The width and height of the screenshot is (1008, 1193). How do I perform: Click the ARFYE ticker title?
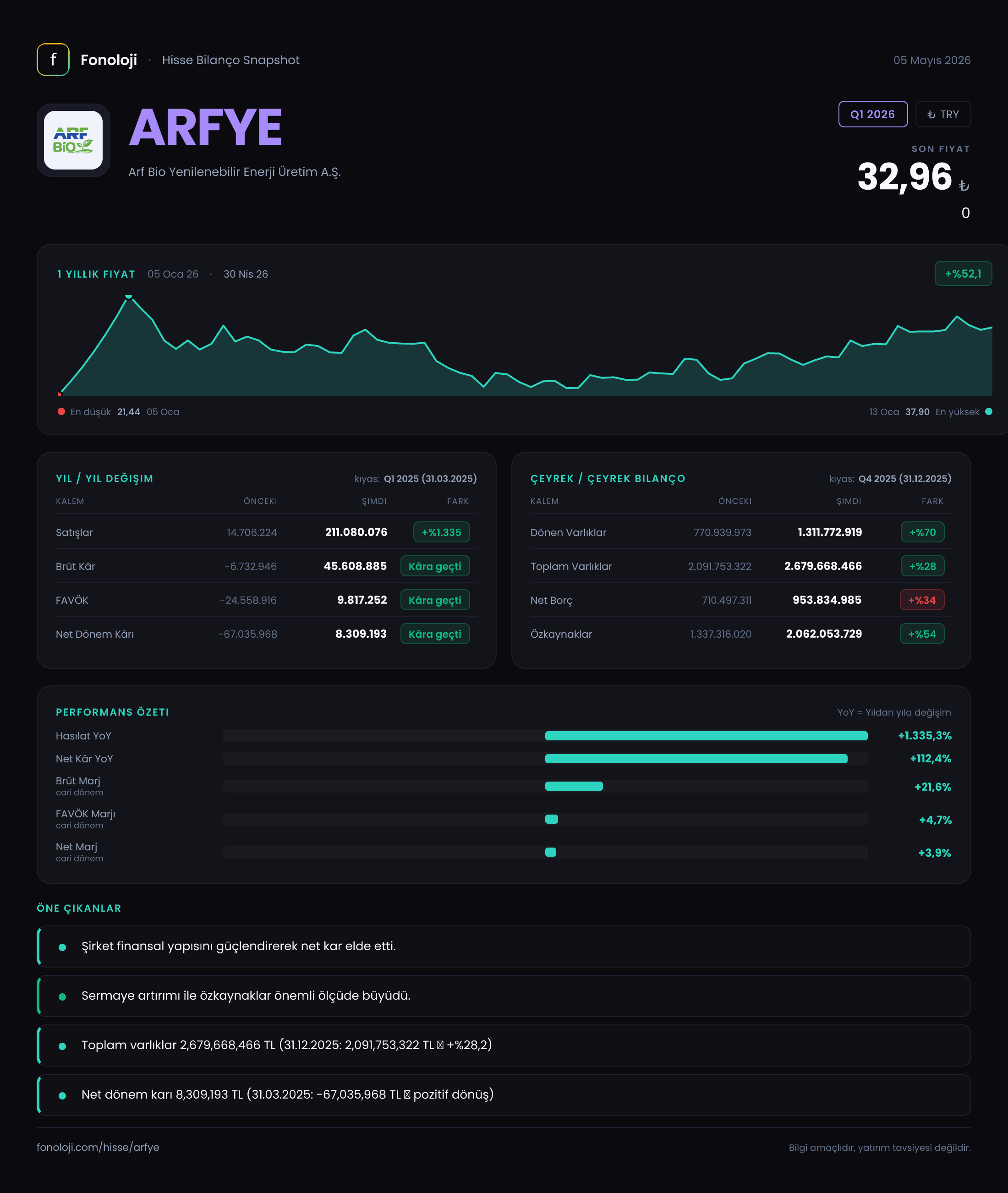pos(206,127)
